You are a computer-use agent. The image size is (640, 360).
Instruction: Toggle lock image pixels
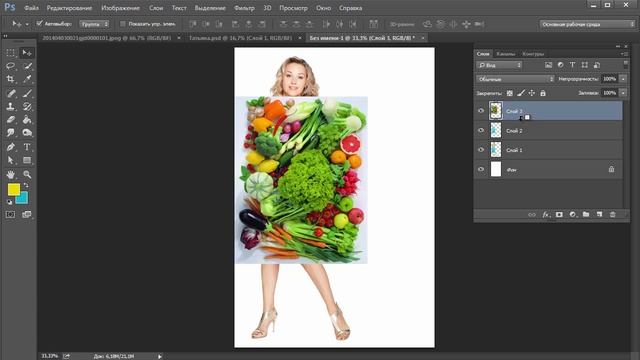[521, 93]
